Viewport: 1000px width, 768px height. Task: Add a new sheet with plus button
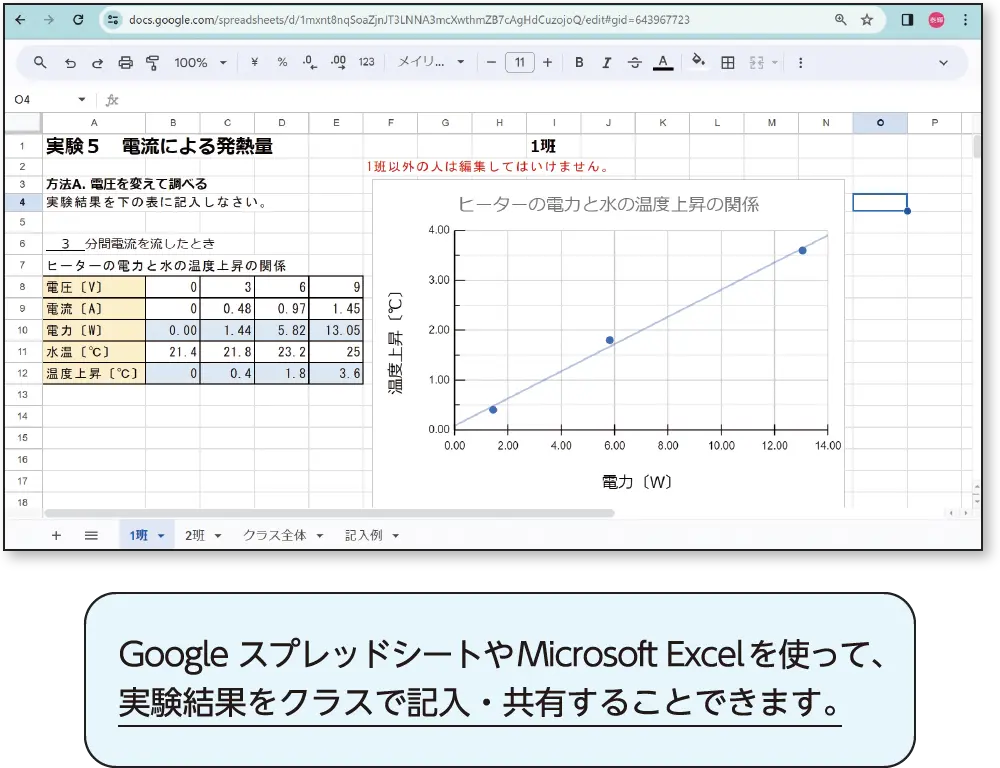tap(56, 535)
